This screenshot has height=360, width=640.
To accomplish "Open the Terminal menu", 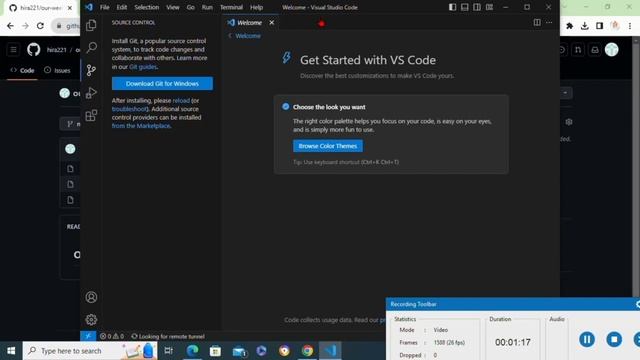I will 231,7.
